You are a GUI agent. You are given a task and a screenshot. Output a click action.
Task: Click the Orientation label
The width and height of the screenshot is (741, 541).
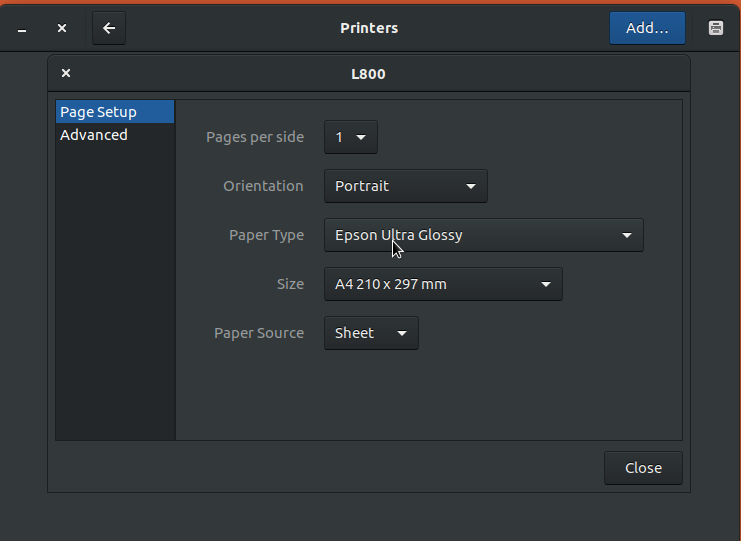coord(263,186)
